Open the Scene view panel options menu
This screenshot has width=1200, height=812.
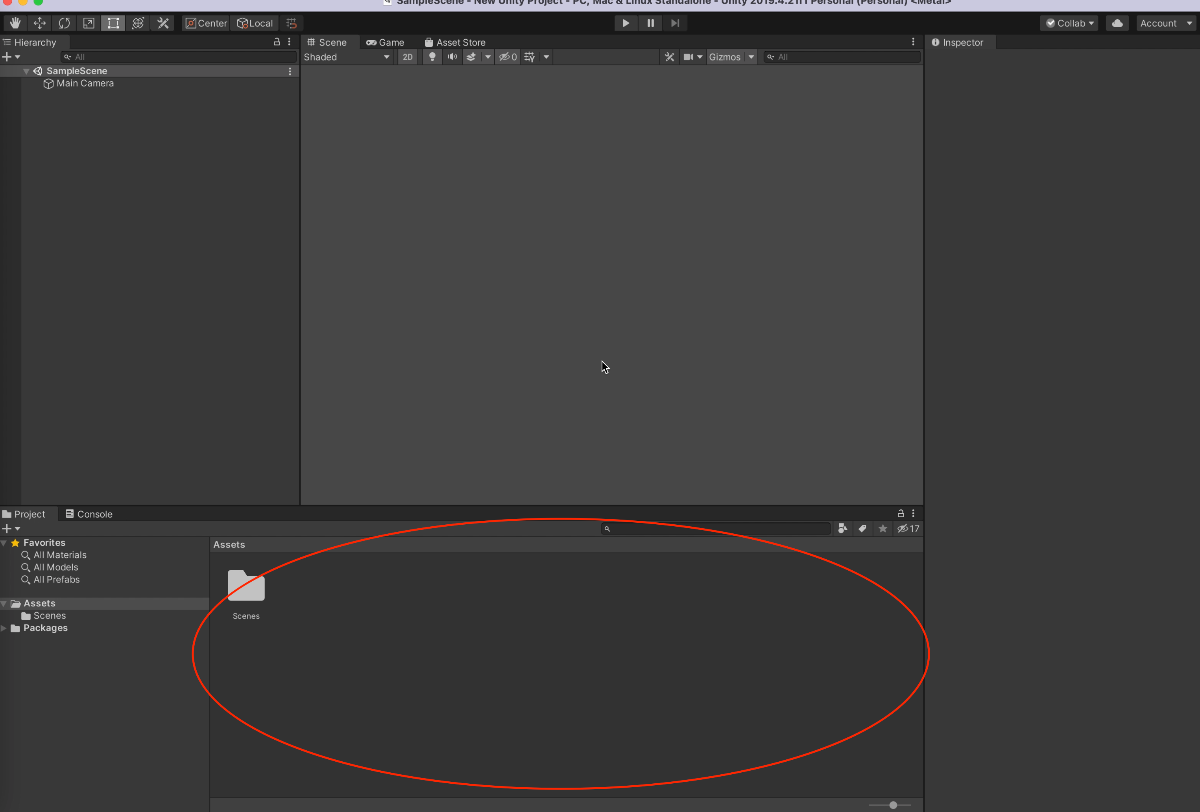pyautogui.click(x=913, y=42)
